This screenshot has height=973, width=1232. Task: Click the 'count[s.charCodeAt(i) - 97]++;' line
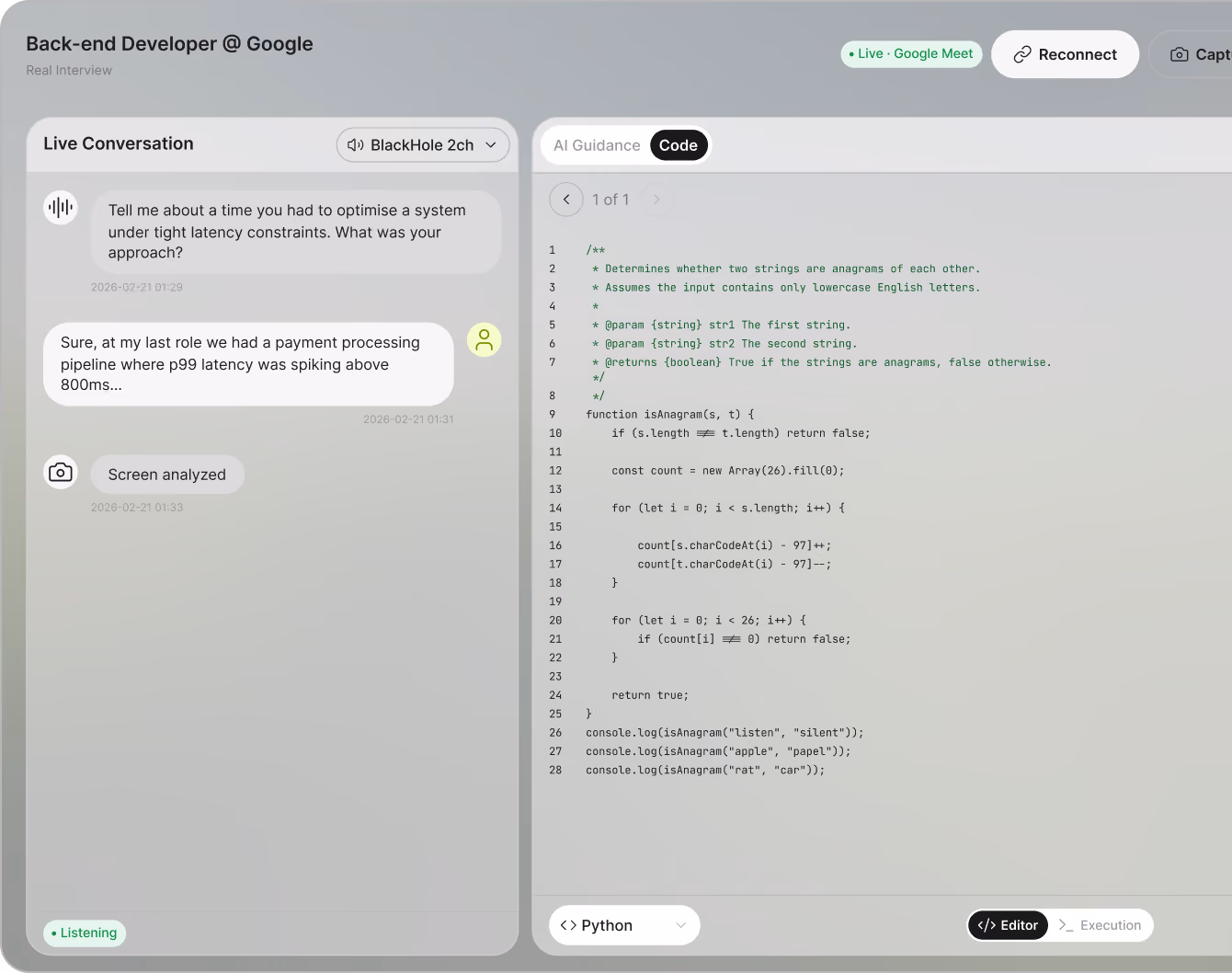(735, 545)
